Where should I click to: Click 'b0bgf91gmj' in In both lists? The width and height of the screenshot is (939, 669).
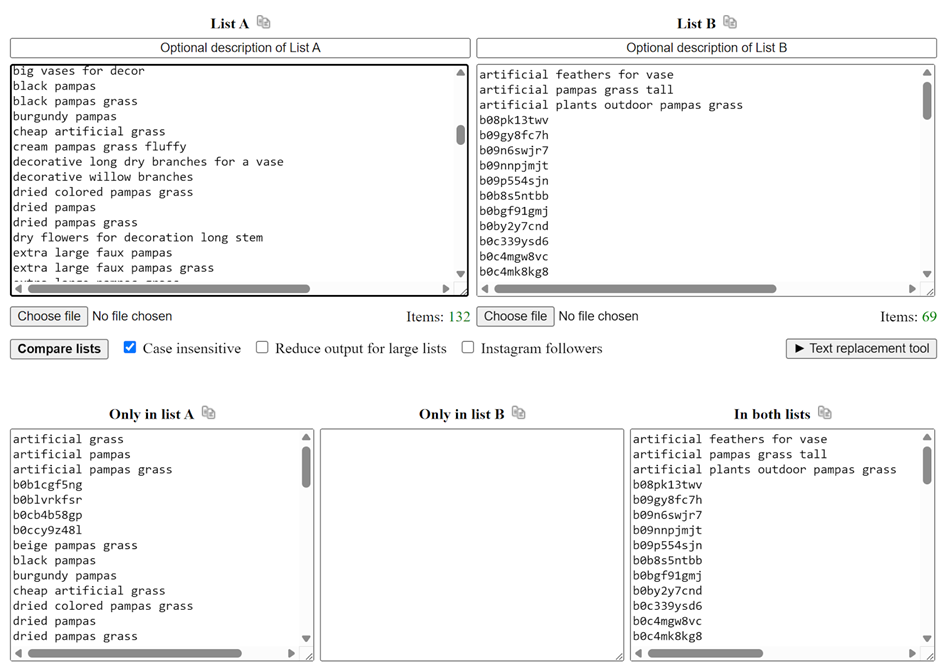click(668, 576)
